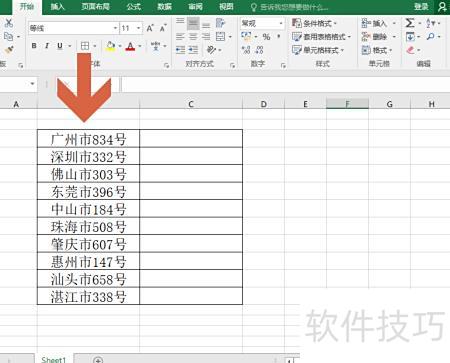Open 条件格式 conditional formatting
Image resolution: width=450 pixels, height=363 pixels.
click(314, 23)
